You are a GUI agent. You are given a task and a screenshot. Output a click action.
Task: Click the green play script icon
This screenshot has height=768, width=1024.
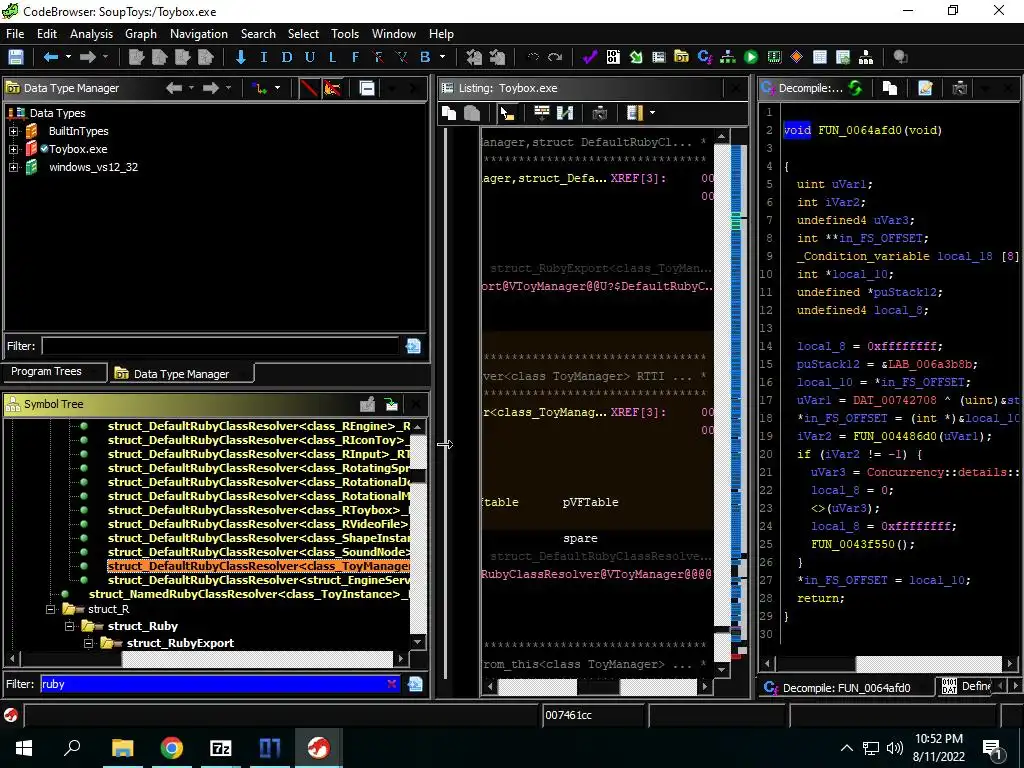pos(751,57)
